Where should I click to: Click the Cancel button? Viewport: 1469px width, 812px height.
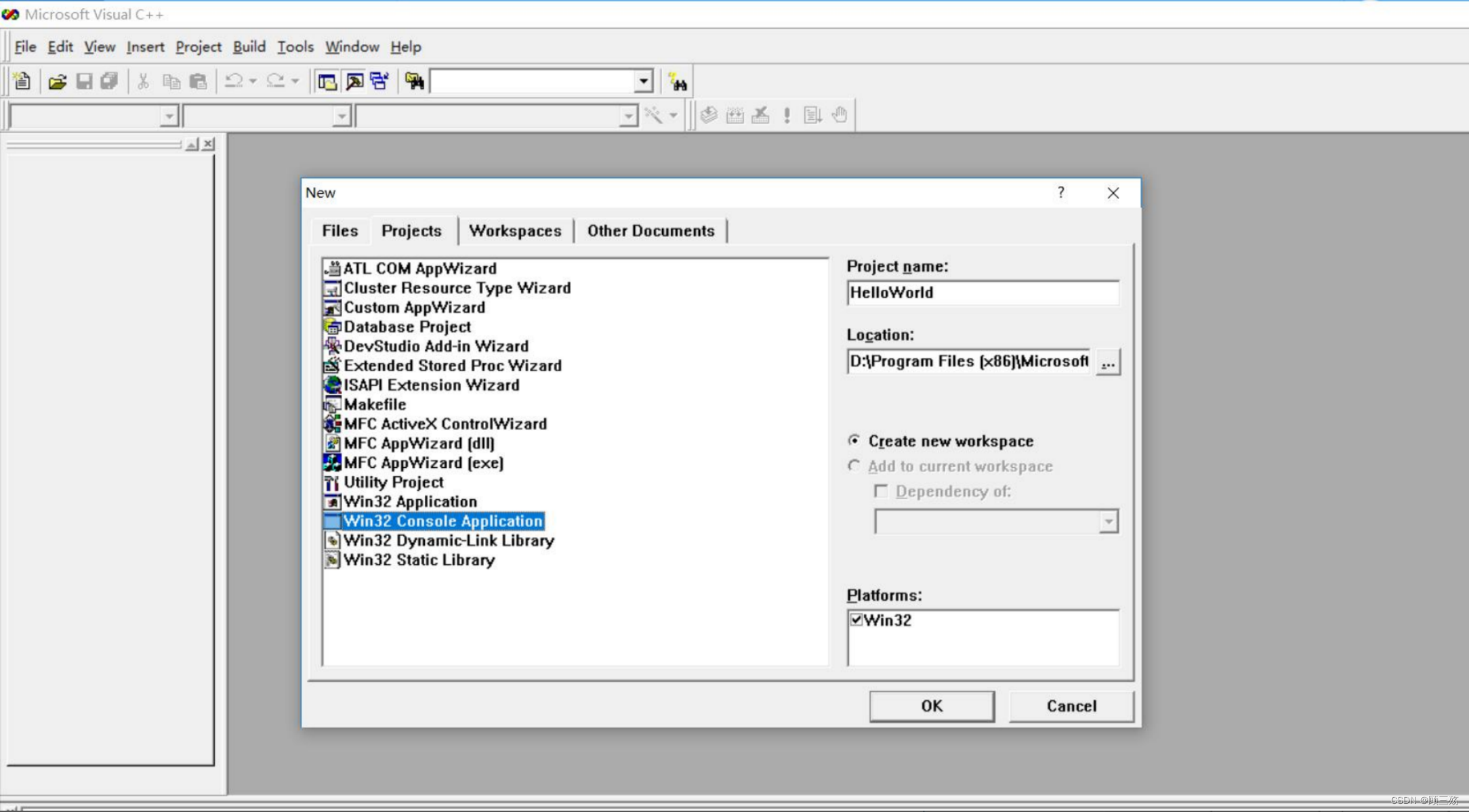[x=1071, y=706]
